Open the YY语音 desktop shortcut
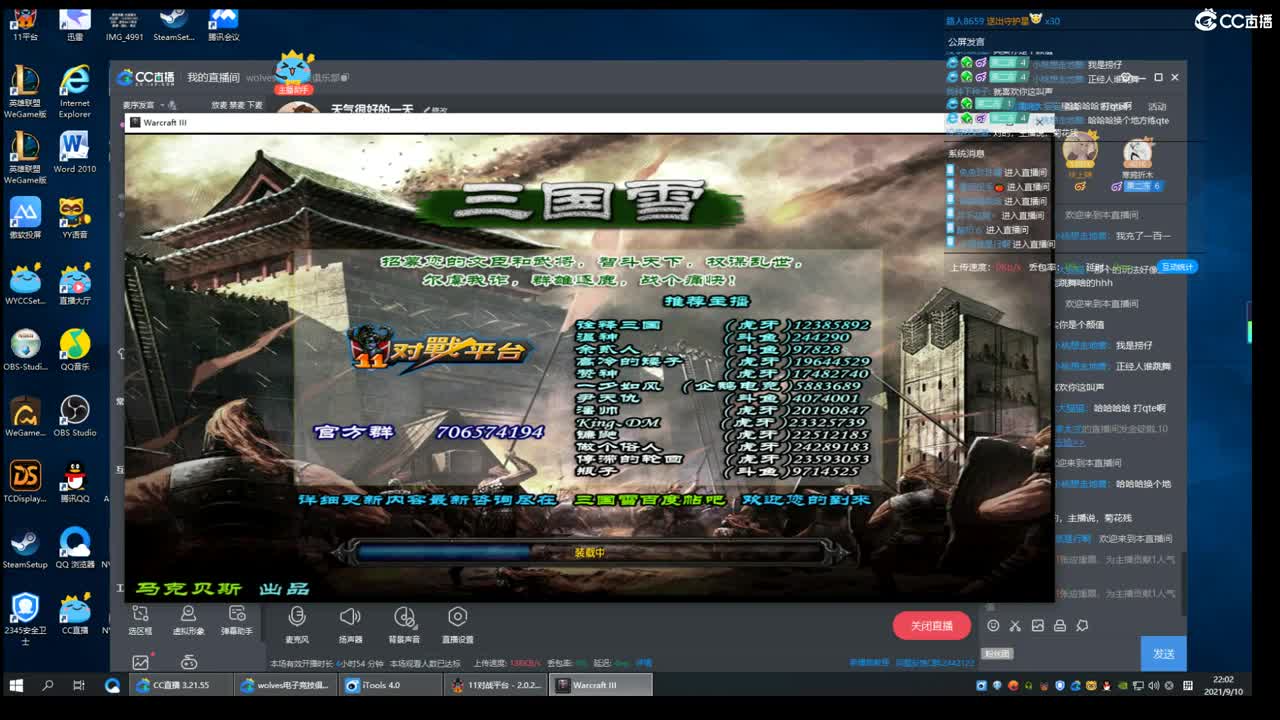The image size is (1280, 720). coord(75,218)
